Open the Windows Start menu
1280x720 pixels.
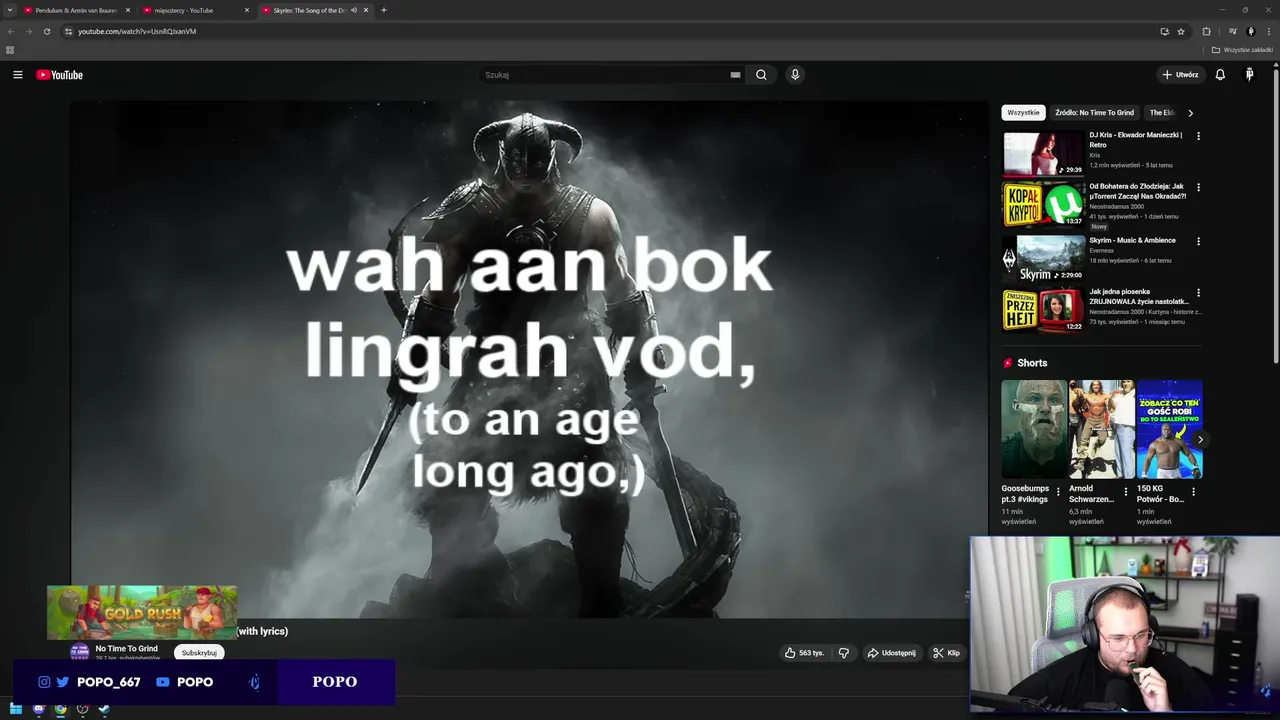point(16,709)
